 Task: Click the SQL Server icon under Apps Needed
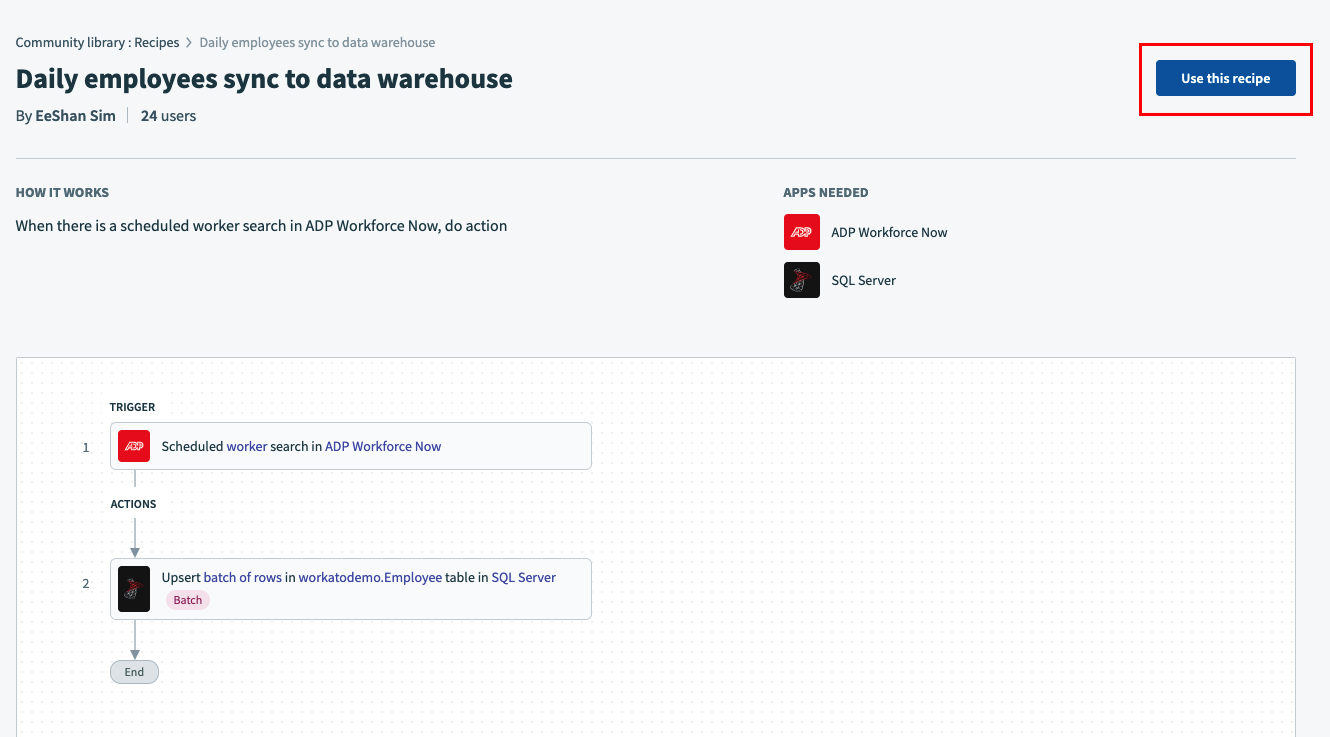[801, 280]
